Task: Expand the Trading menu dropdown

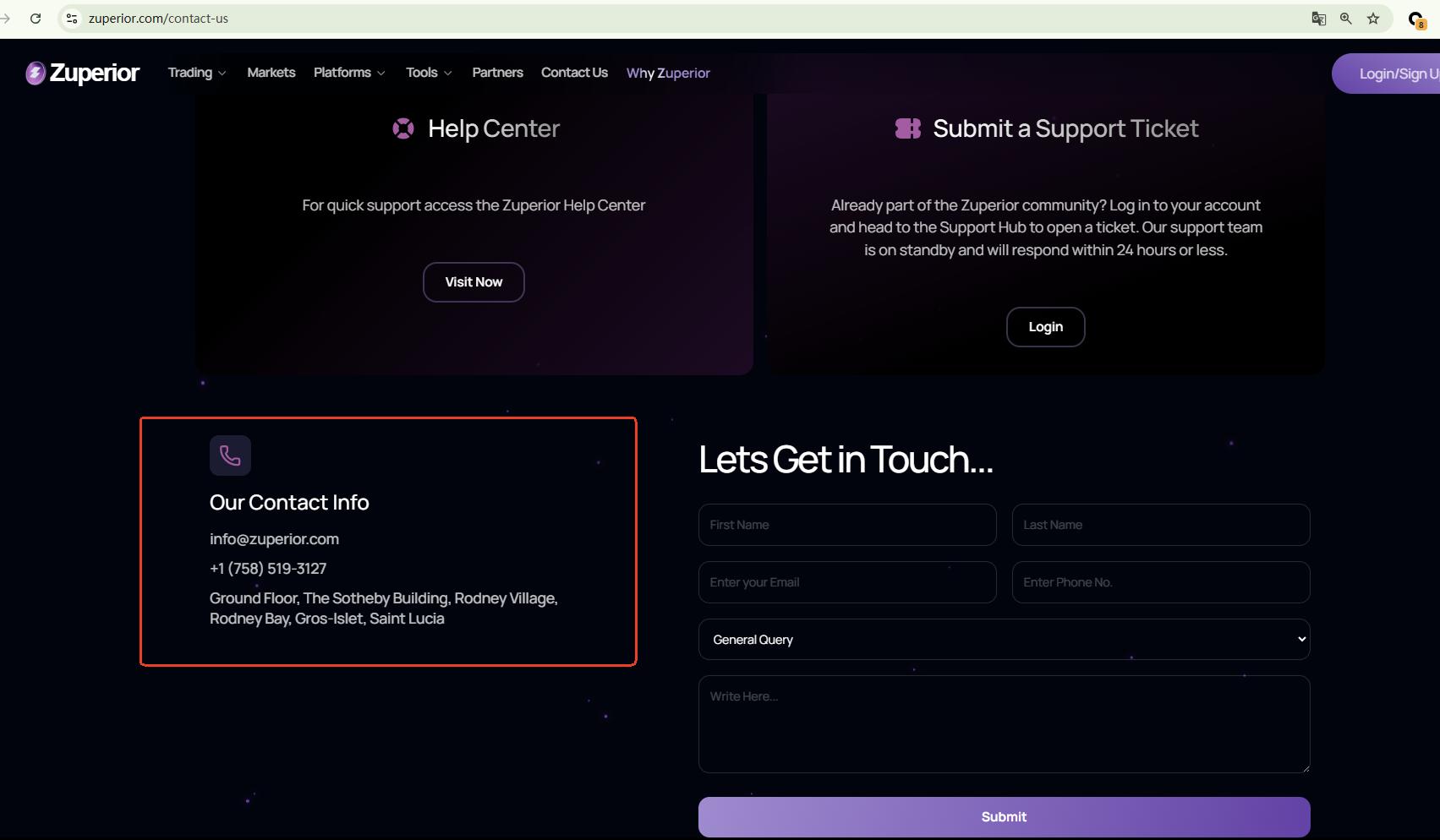Action: (197, 73)
